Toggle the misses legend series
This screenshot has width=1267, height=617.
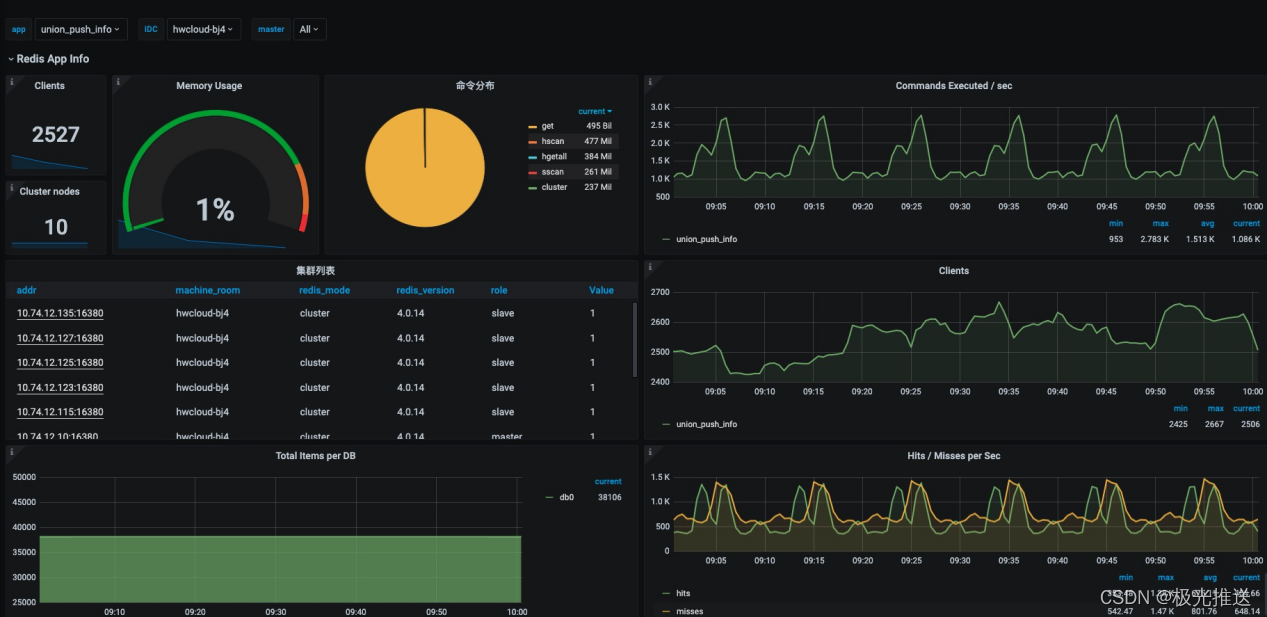point(689,611)
